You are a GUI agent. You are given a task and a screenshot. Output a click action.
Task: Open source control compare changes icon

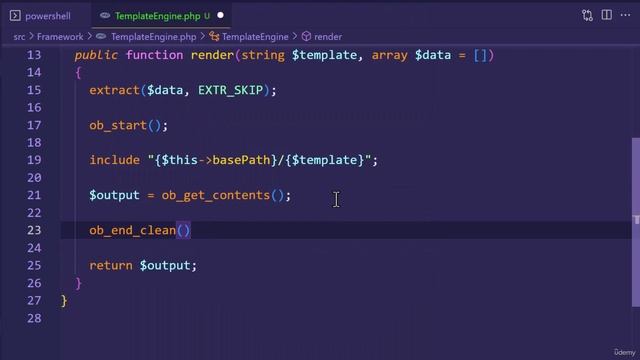click(x=587, y=16)
